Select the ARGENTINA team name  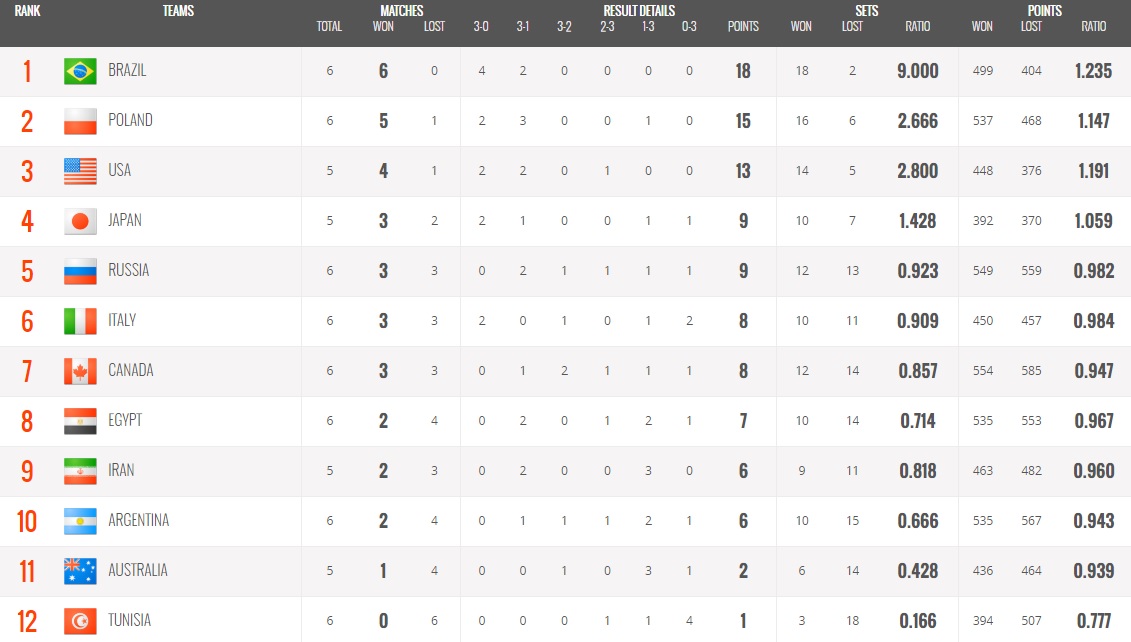click(x=138, y=521)
